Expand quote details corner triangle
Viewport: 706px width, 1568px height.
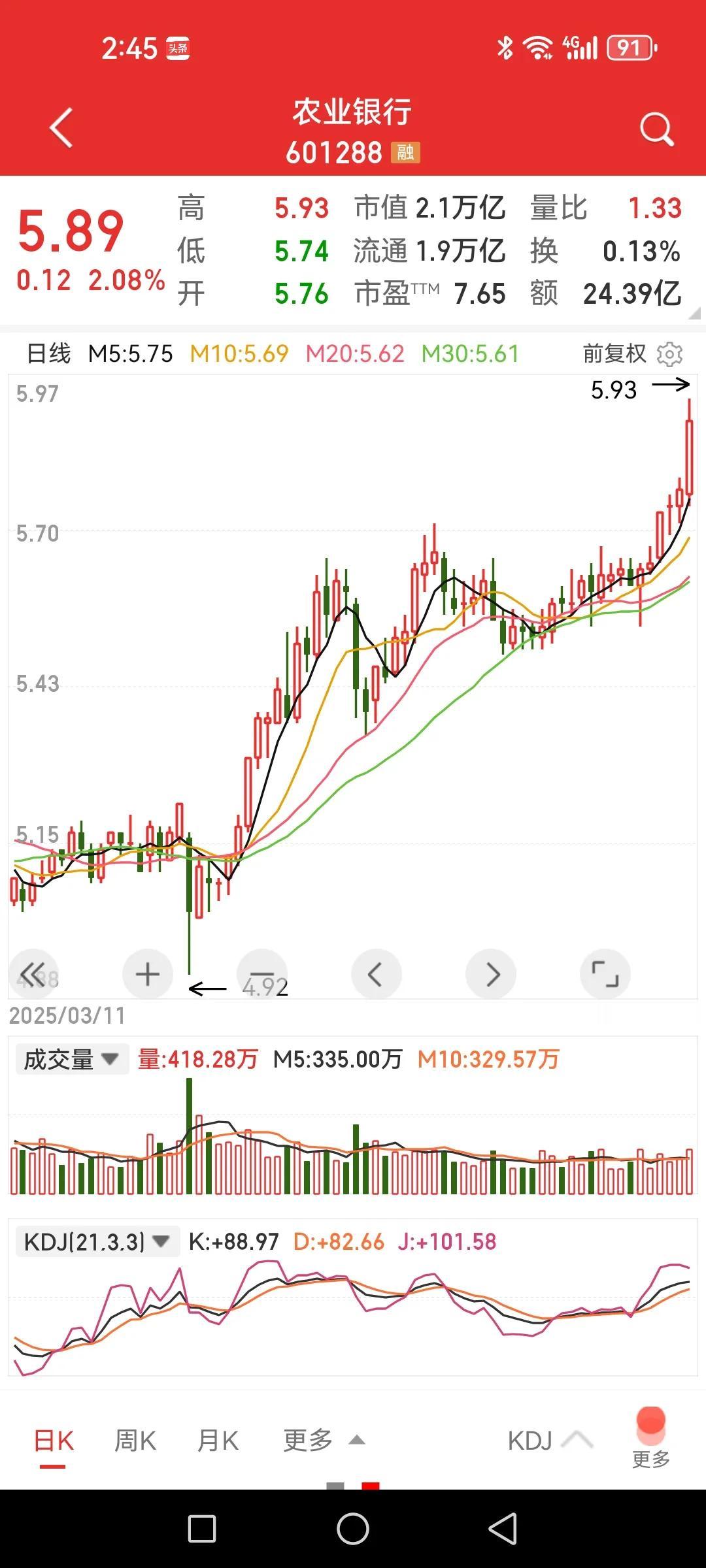click(694, 314)
